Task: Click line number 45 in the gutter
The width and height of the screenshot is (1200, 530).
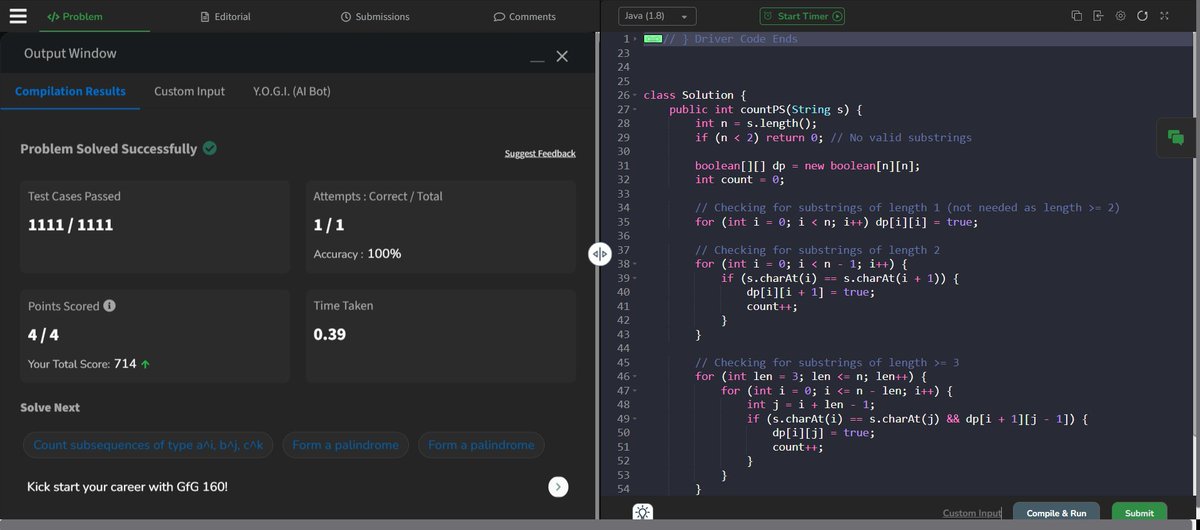Action: [x=623, y=363]
